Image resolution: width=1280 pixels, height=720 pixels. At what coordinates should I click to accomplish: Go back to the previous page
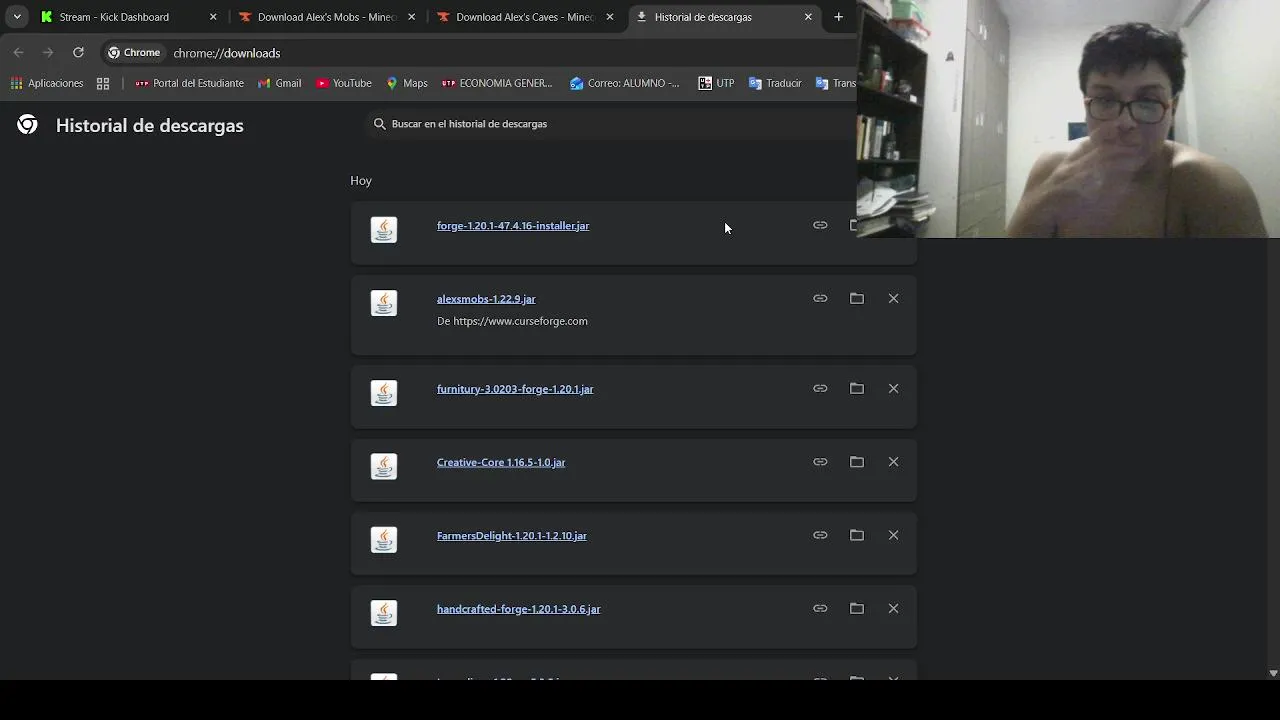pyautogui.click(x=19, y=52)
